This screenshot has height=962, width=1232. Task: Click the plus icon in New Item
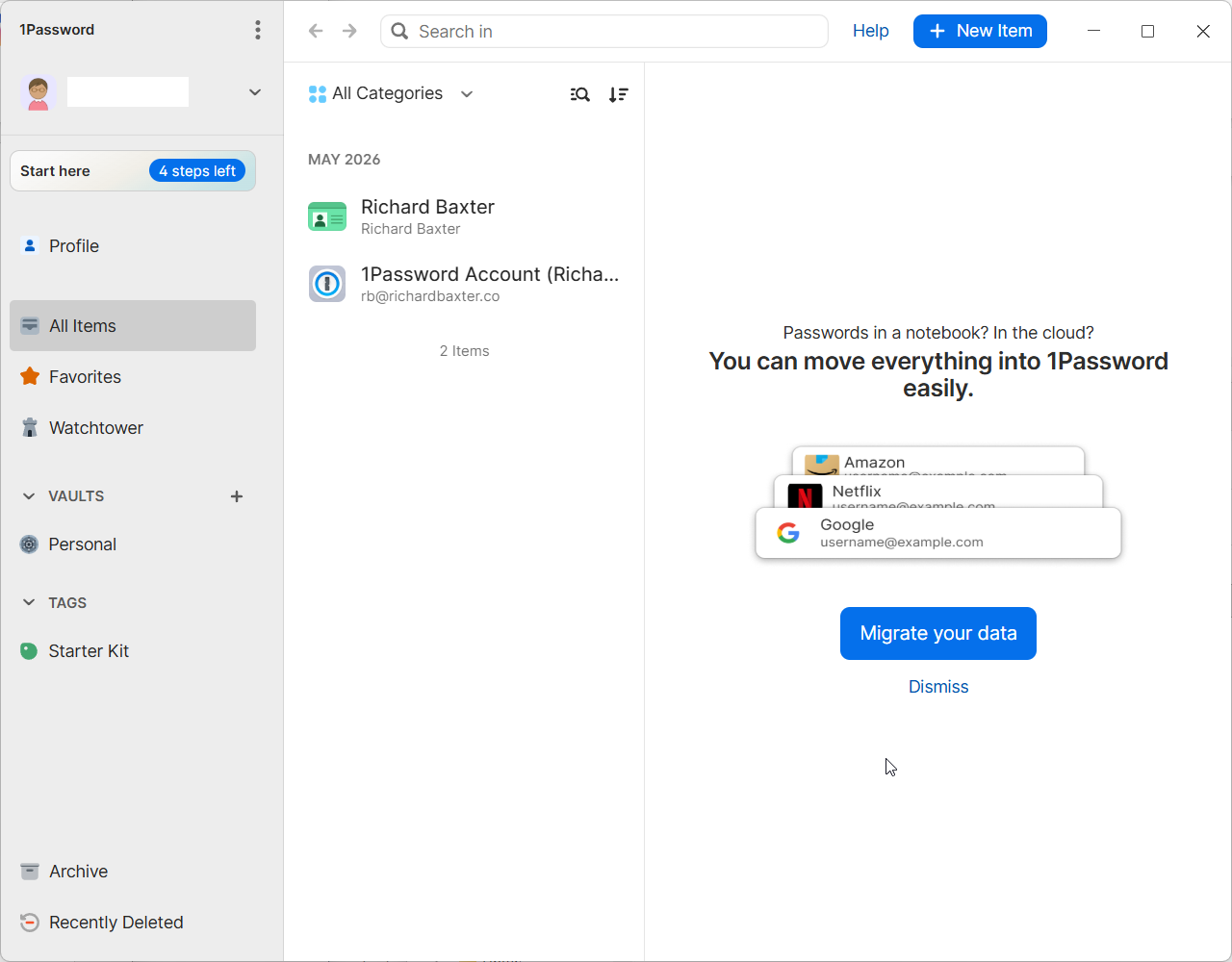[x=937, y=31]
